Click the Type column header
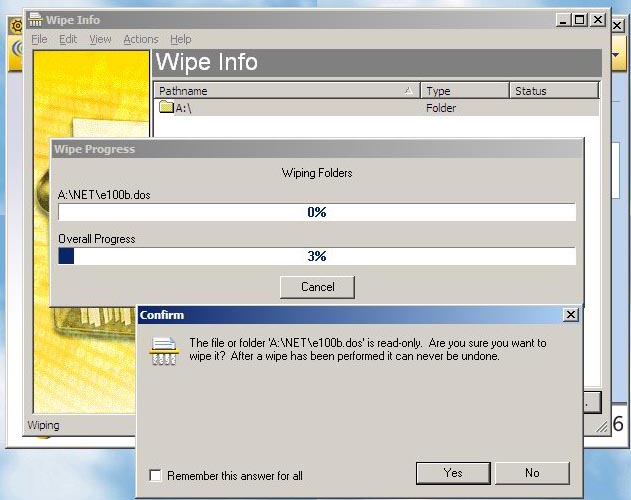 465,91
